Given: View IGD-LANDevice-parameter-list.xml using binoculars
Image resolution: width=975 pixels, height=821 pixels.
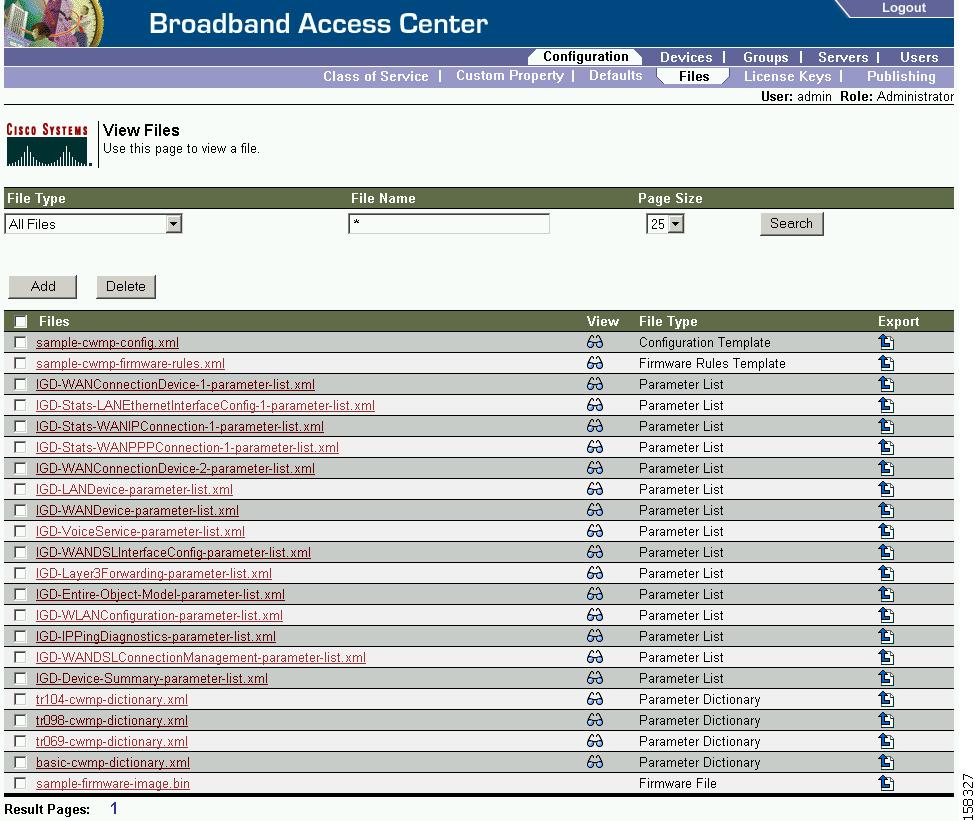Looking at the screenshot, I should point(594,489).
